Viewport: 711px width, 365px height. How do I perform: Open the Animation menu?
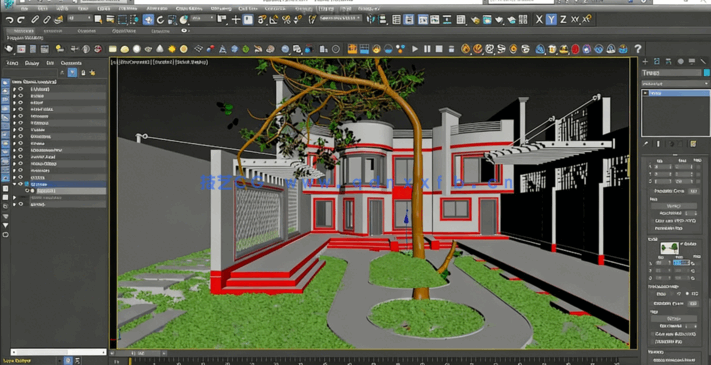[x=157, y=8]
